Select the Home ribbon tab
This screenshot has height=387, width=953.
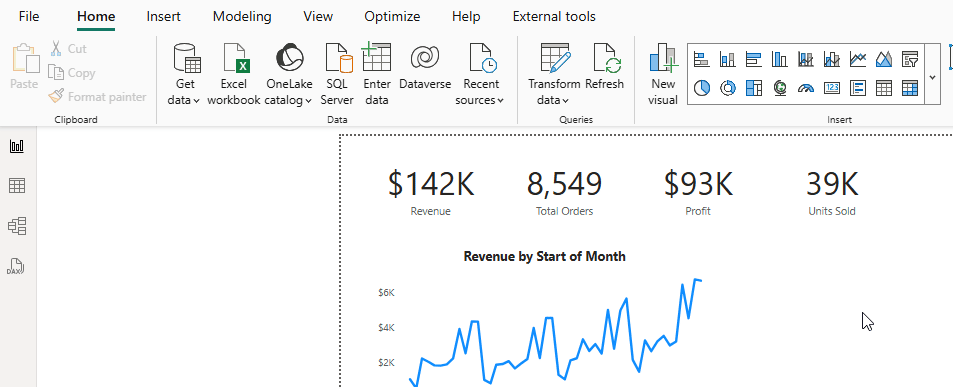coord(96,16)
